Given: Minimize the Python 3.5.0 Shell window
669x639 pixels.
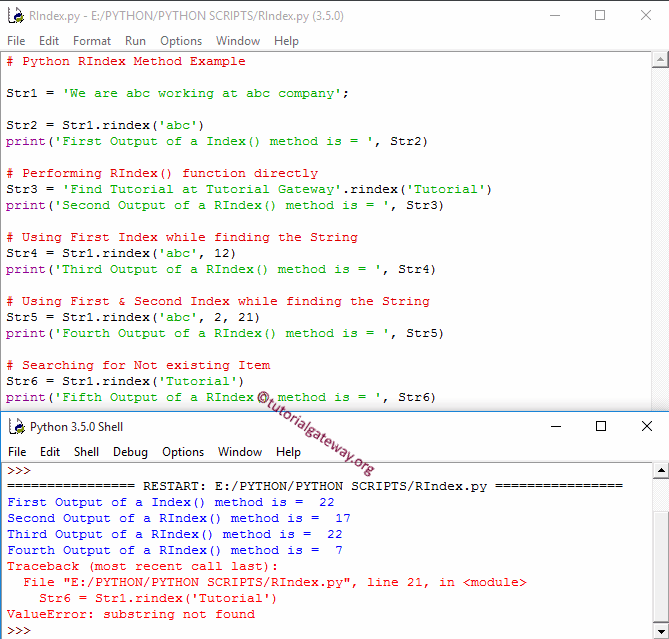Looking at the screenshot, I should [x=556, y=426].
